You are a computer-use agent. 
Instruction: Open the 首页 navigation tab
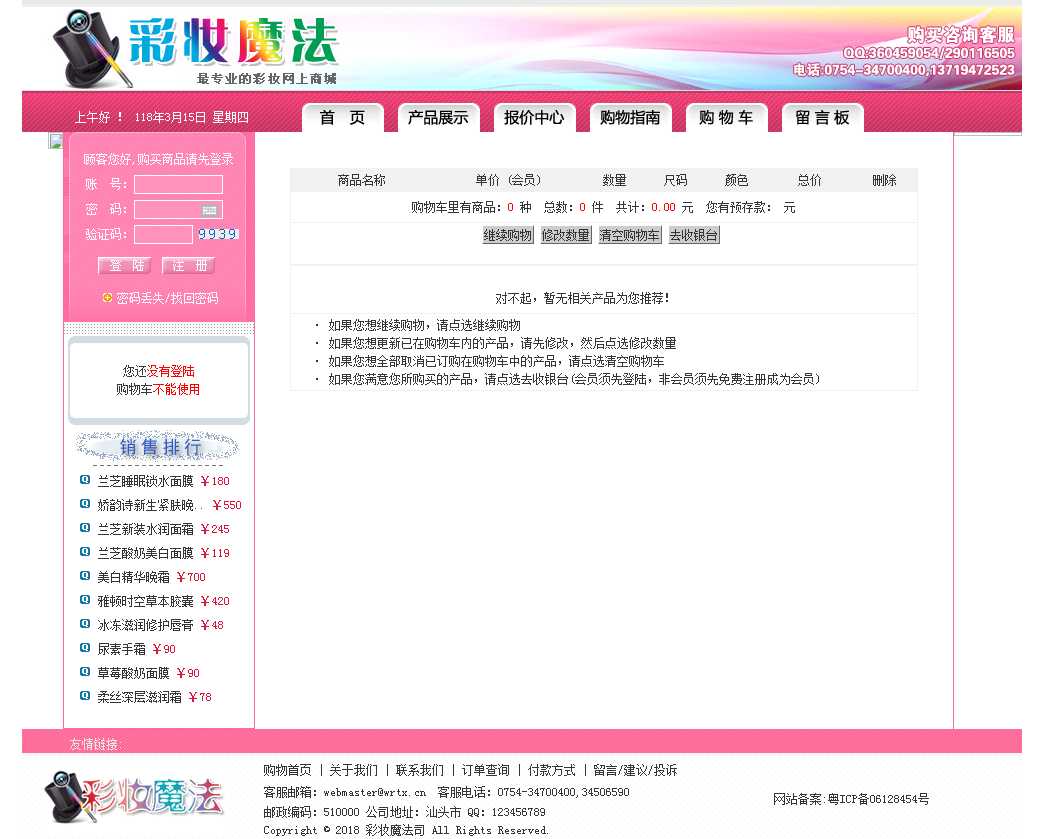(342, 118)
